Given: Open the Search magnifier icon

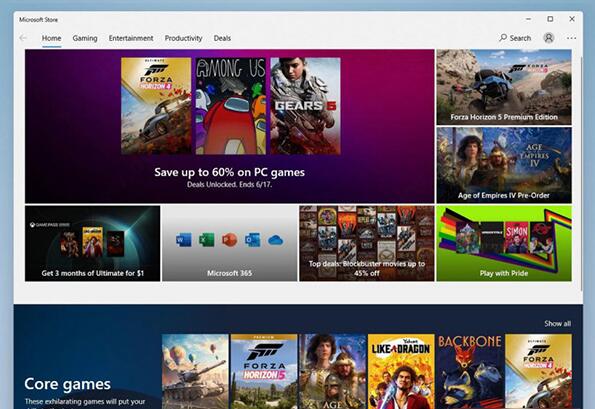Looking at the screenshot, I should 503,38.
